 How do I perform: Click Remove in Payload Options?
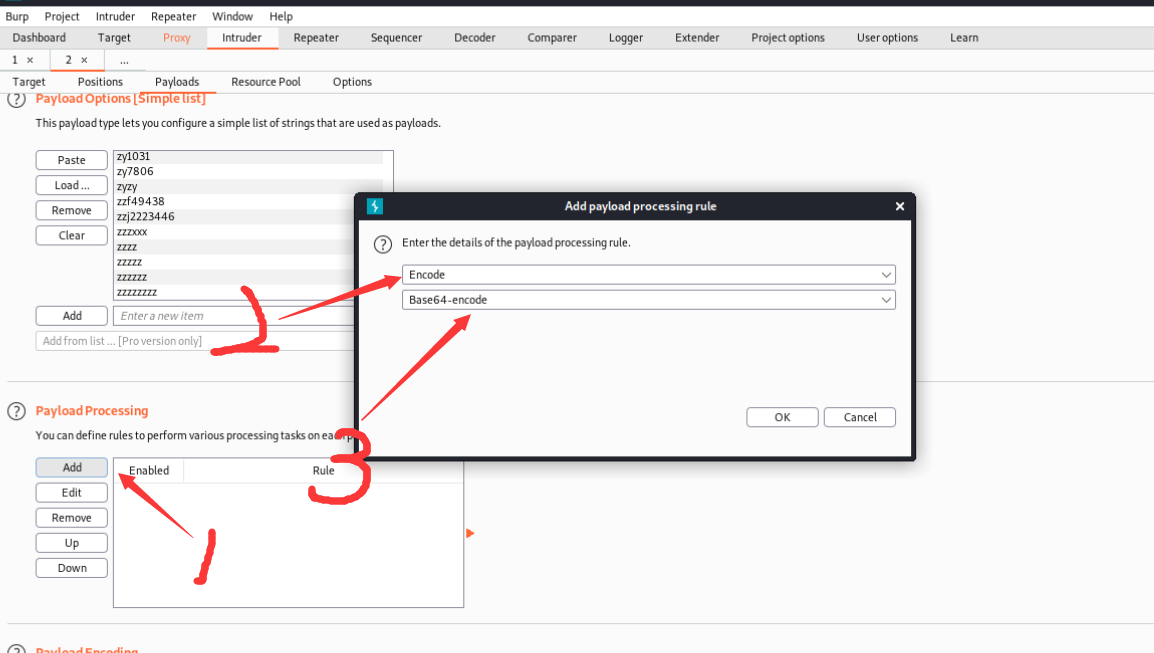[x=71, y=211]
